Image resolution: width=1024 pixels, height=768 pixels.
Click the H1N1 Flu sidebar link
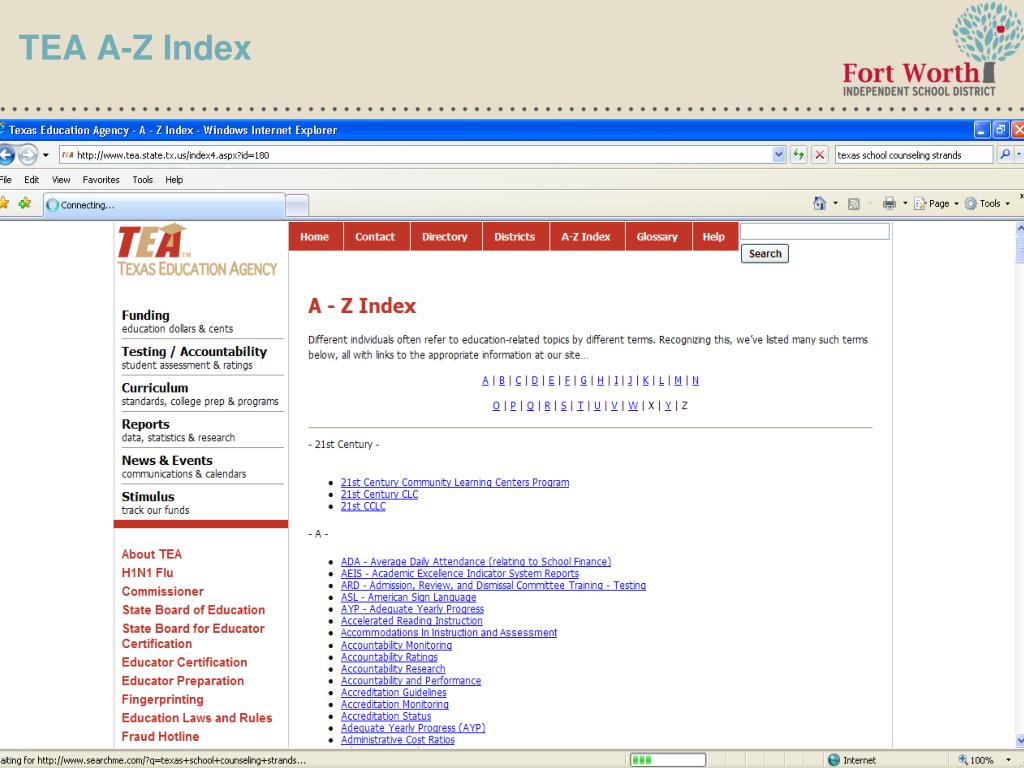click(148, 573)
